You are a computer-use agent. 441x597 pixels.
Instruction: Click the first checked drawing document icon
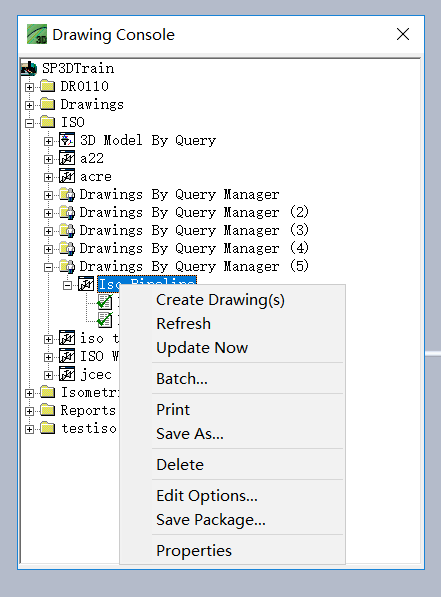tap(105, 302)
